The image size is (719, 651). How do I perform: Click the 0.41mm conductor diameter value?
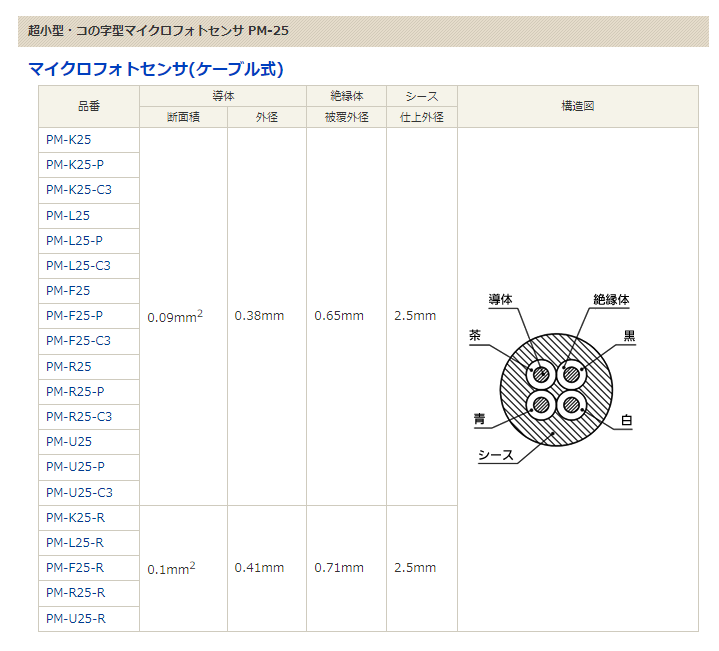[x=259, y=568]
